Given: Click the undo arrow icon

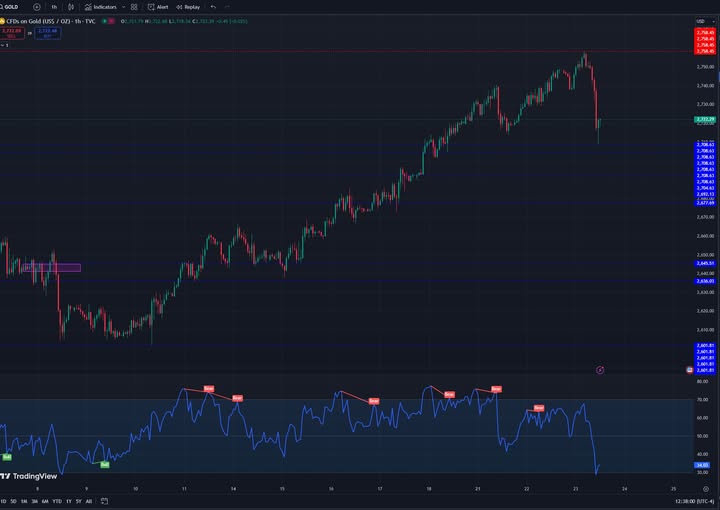Looking at the screenshot, I should [213, 6].
